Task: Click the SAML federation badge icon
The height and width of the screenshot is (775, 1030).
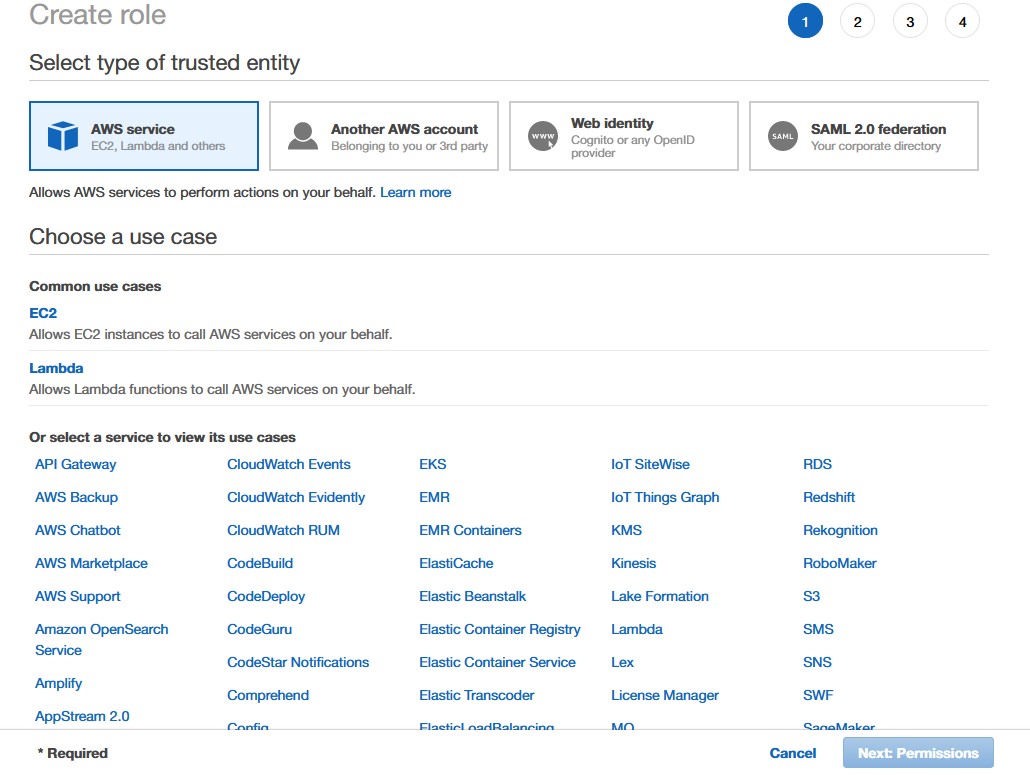Action: (783, 136)
